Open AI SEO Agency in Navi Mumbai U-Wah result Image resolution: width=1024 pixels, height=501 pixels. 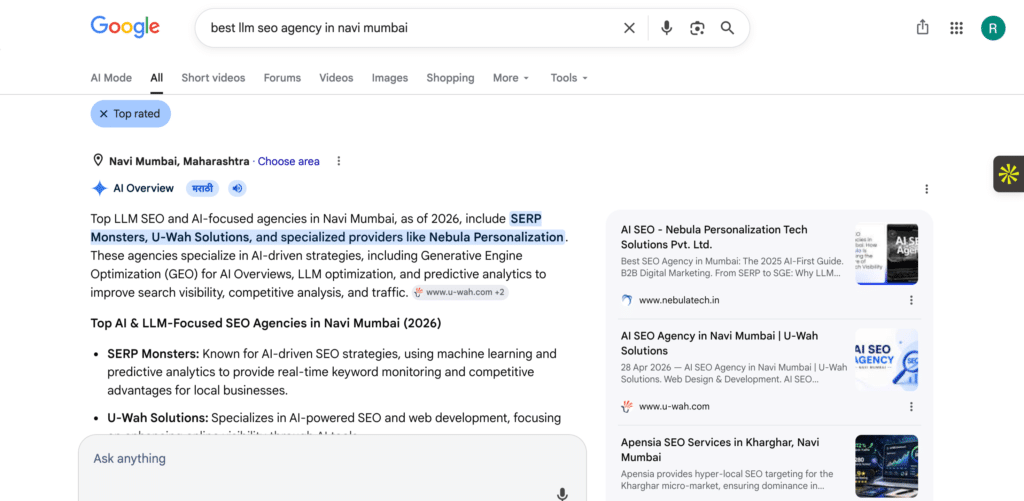(719, 343)
